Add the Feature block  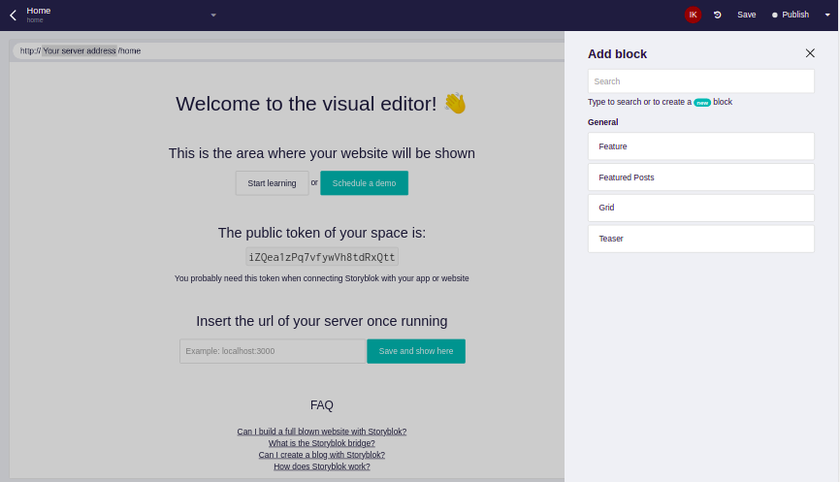tap(701, 146)
